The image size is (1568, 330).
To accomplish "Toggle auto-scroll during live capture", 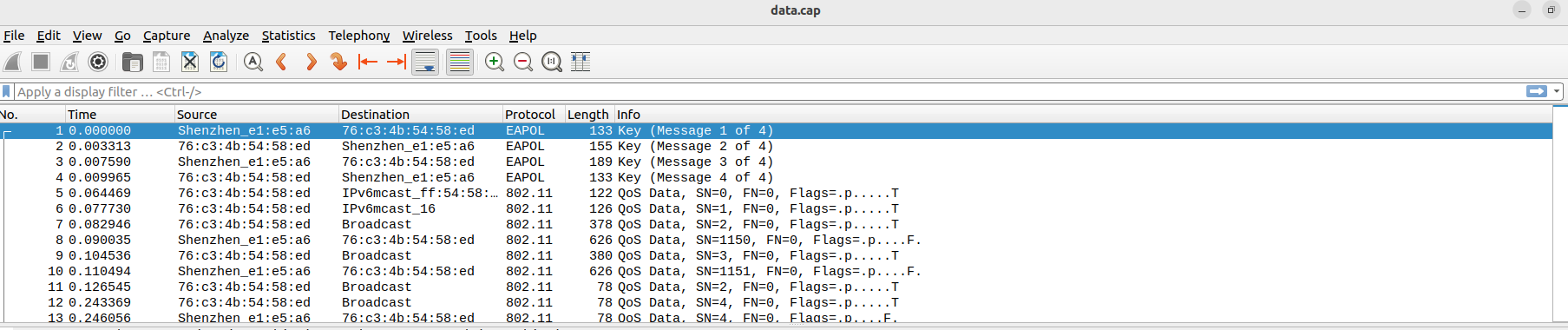I will point(425,62).
